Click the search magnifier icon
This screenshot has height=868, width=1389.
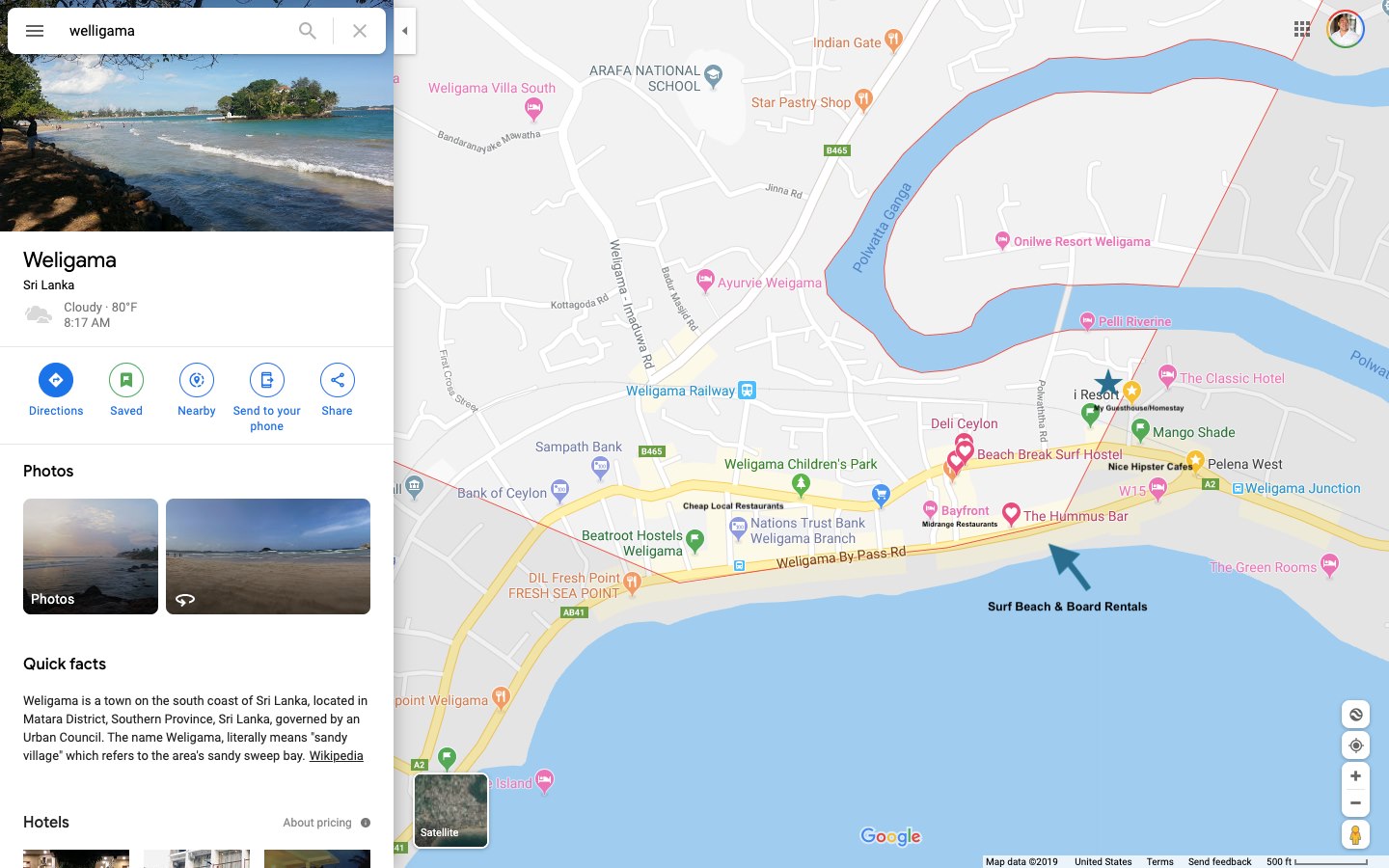click(x=308, y=31)
